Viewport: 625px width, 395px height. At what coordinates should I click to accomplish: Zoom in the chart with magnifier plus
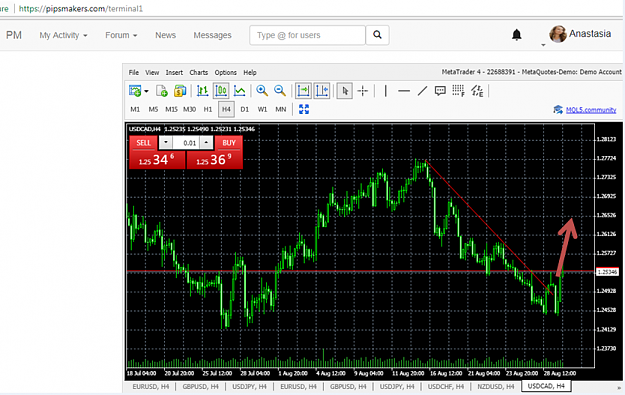click(262, 91)
